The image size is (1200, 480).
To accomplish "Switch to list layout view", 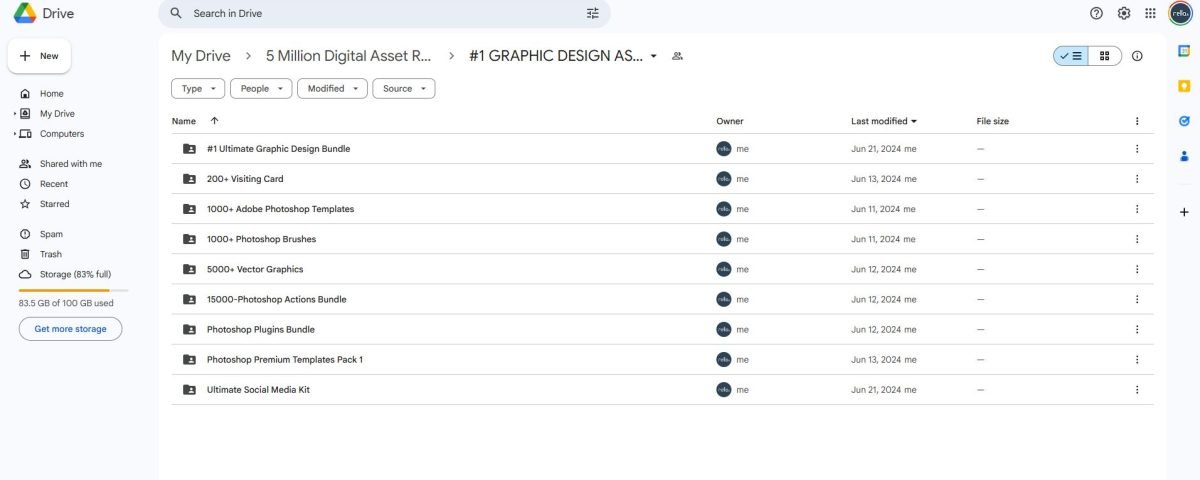I will pyautogui.click(x=1071, y=56).
